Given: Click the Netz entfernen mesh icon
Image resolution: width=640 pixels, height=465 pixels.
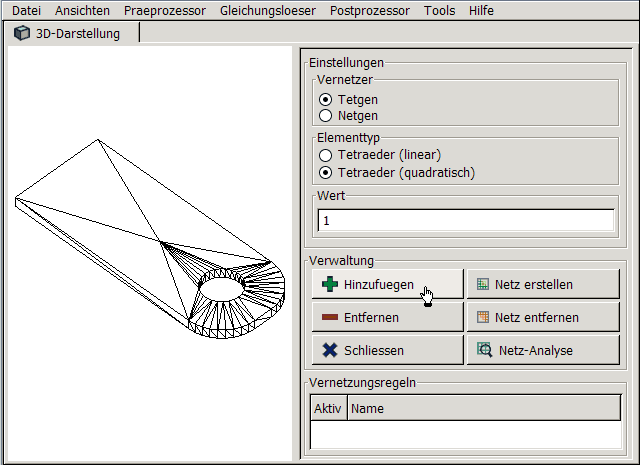Looking at the screenshot, I should pos(483,318).
